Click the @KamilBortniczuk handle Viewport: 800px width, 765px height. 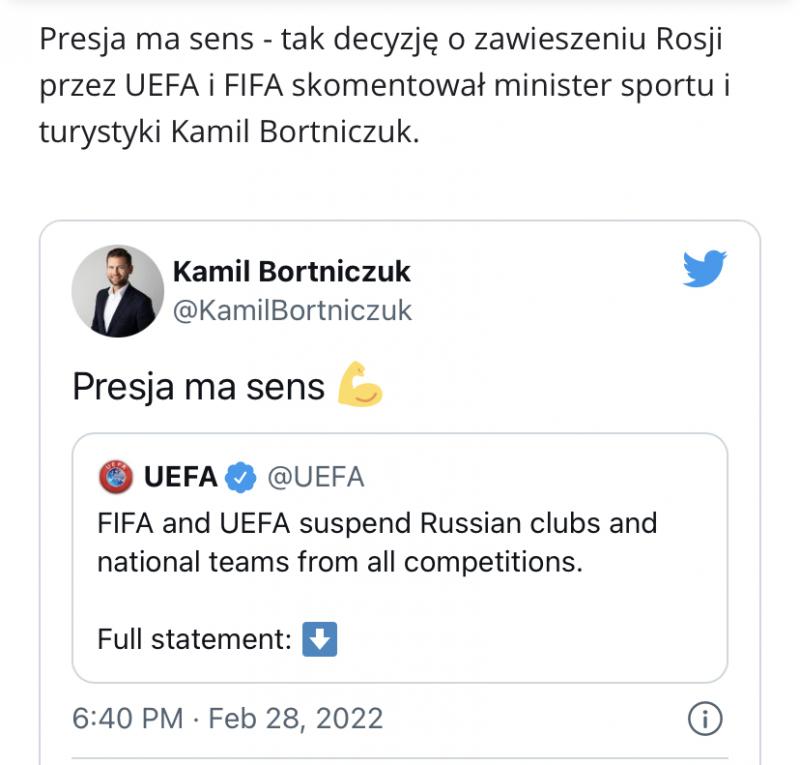pyautogui.click(x=292, y=310)
